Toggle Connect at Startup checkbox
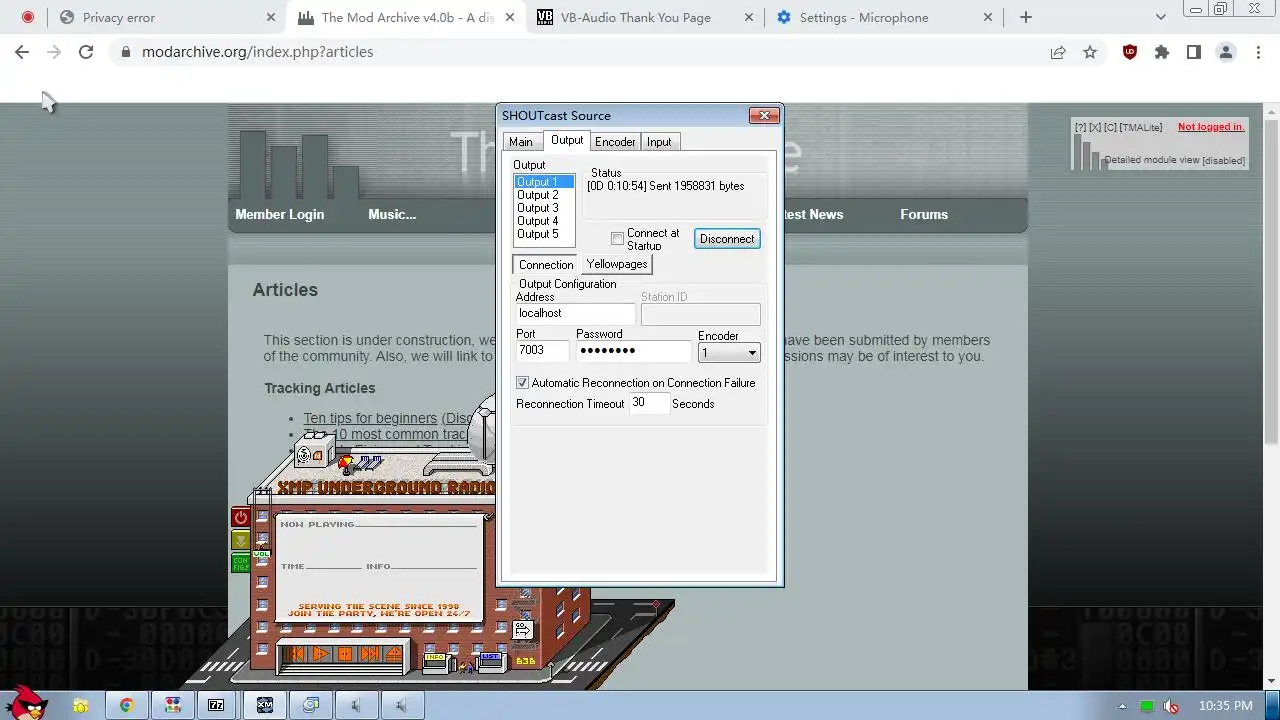Screen dimensions: 1280x720 617,238
